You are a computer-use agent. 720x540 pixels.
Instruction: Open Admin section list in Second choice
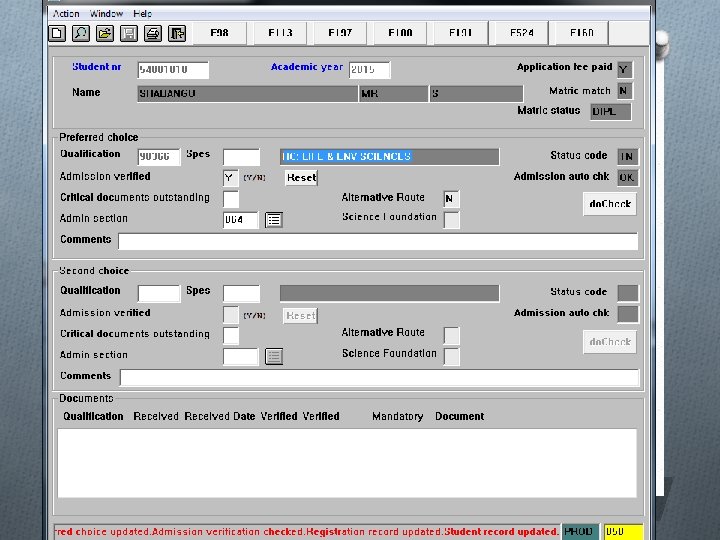(274, 356)
